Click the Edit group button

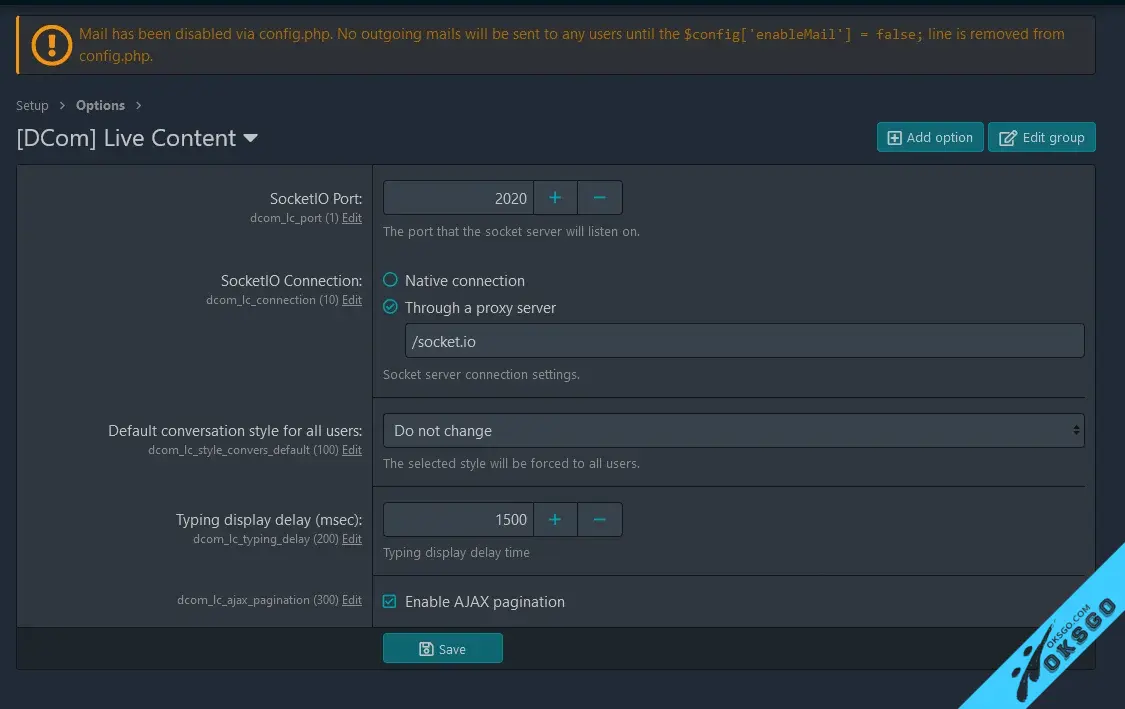point(1041,138)
